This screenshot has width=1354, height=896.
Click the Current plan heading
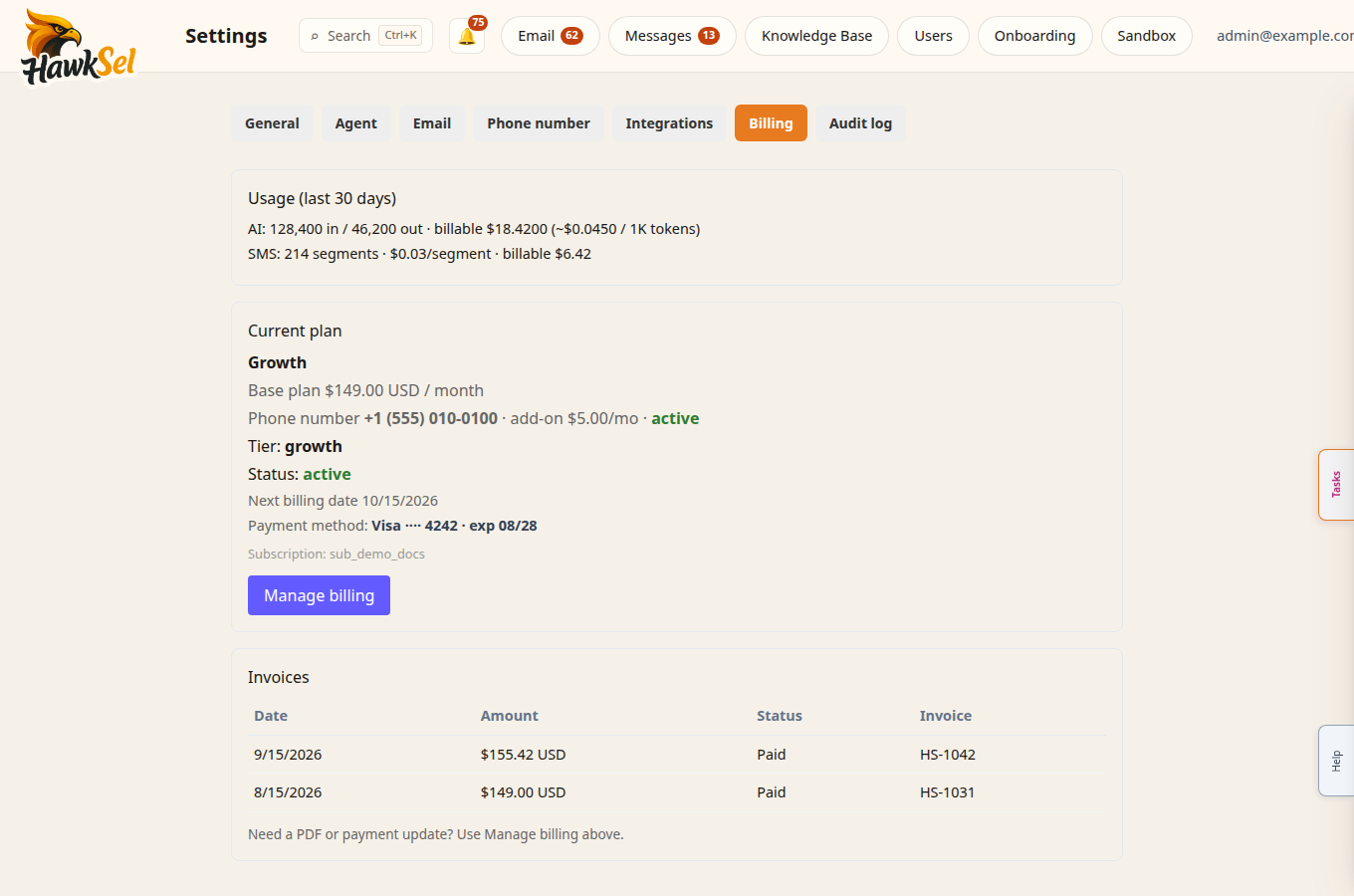click(295, 331)
